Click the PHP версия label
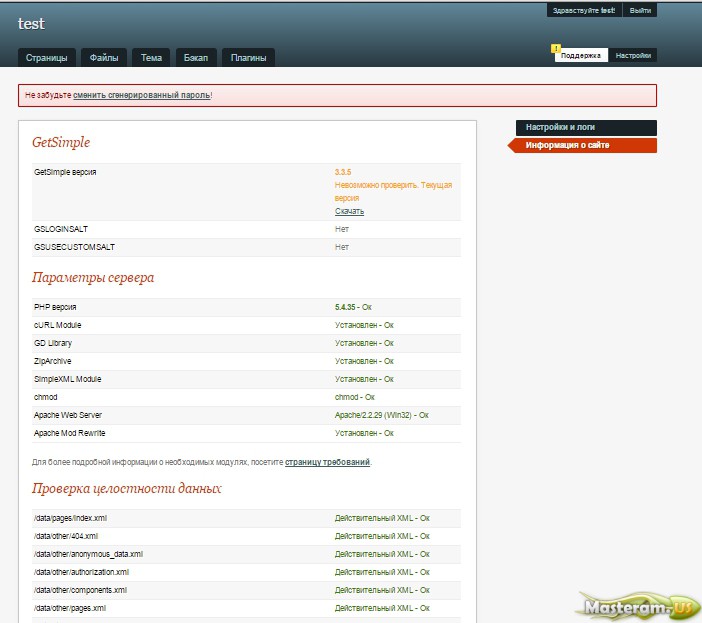Image resolution: width=702 pixels, height=623 pixels. 55,307
